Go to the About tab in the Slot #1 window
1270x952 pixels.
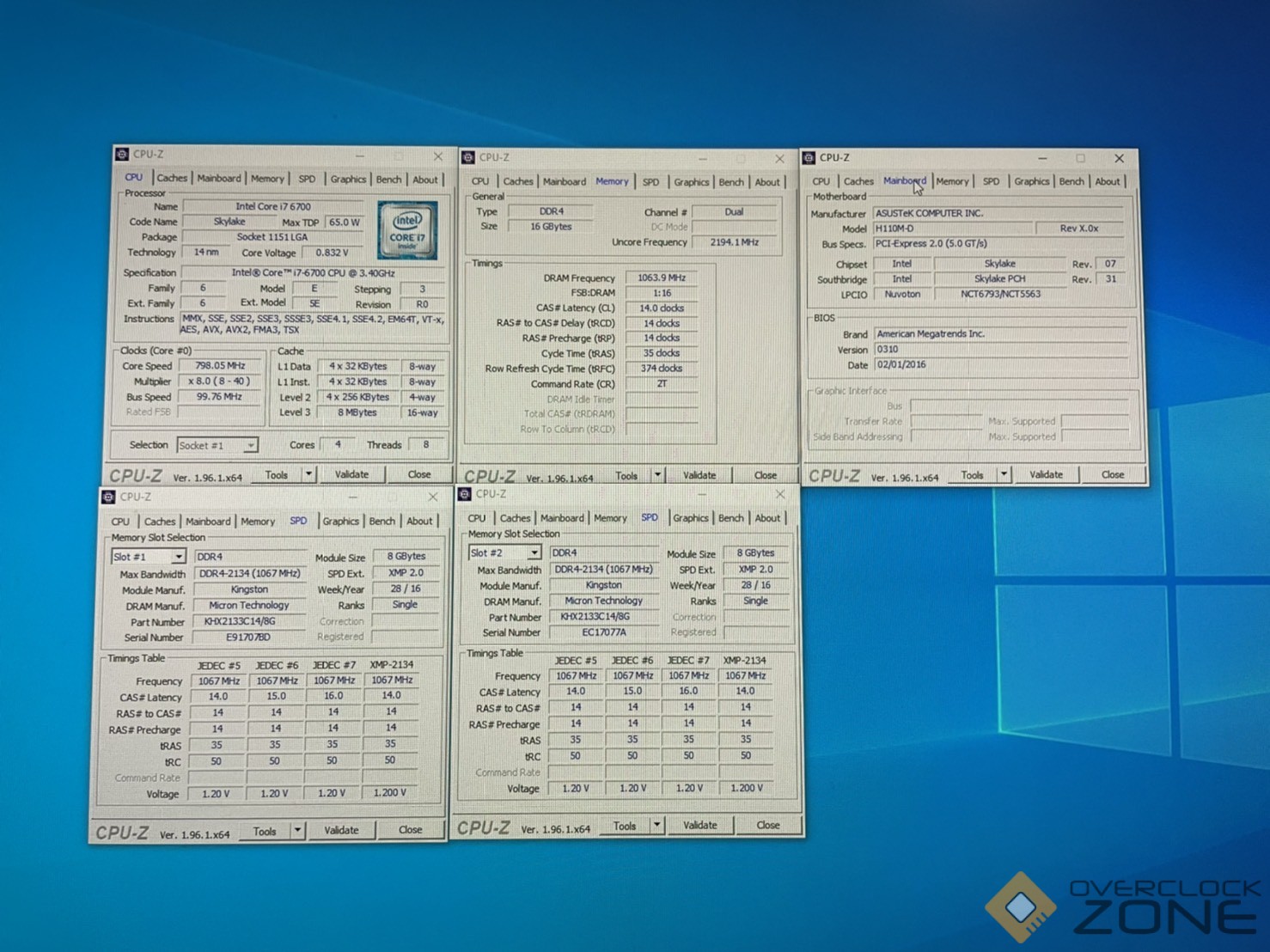419,521
